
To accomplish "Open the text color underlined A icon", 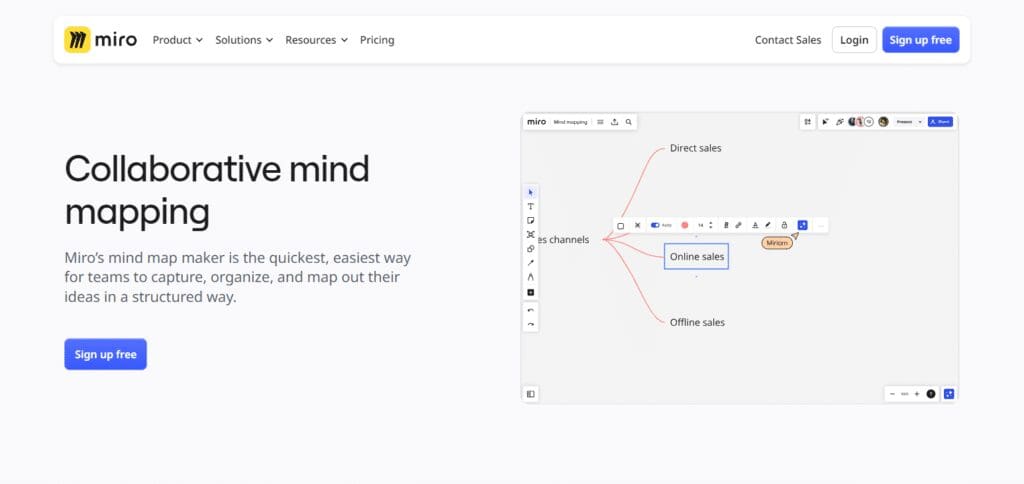I will (x=755, y=225).
